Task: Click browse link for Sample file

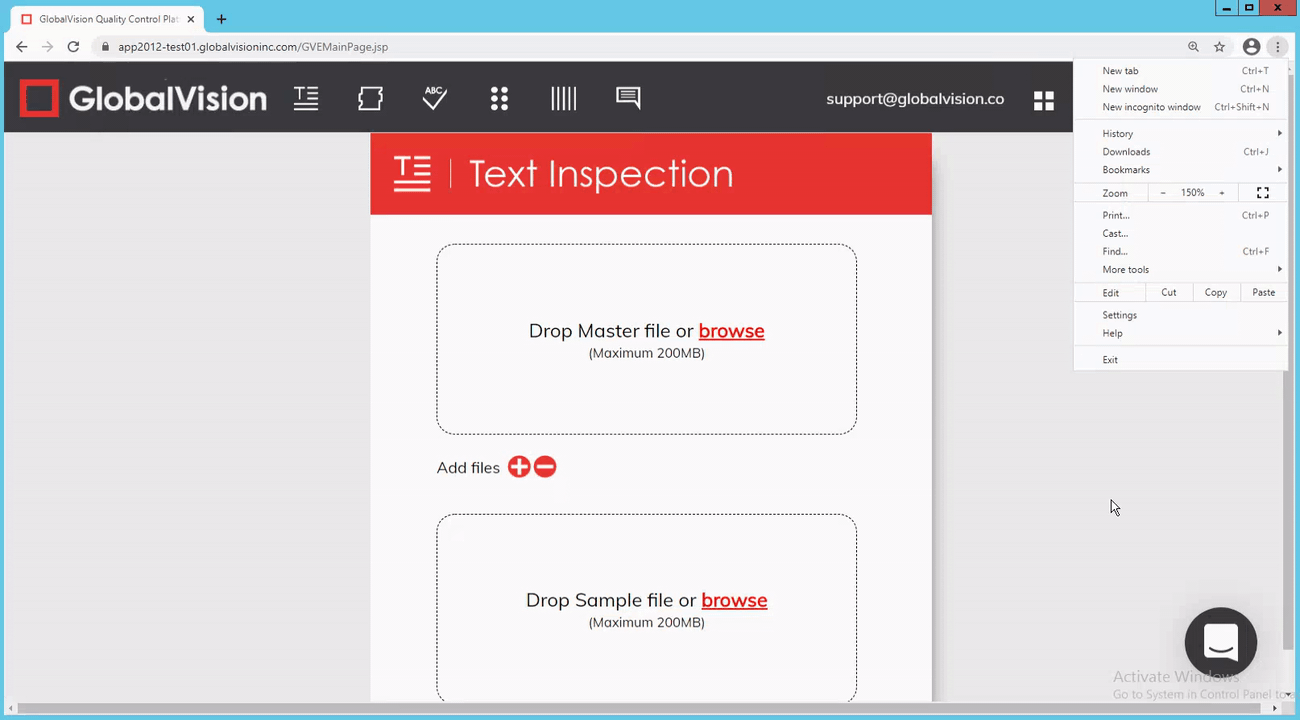Action: [x=734, y=600]
